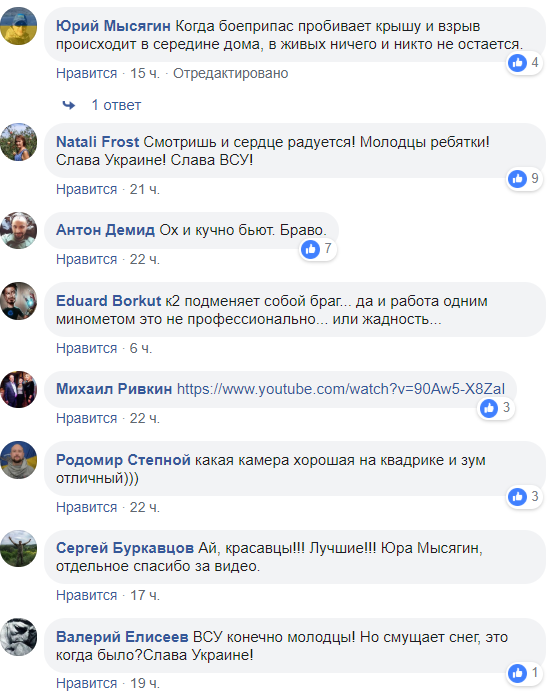Viewport: 553px width, 691px height.
Task: Click the '15 ч.' timestamp on the first comment
Action: (145, 73)
